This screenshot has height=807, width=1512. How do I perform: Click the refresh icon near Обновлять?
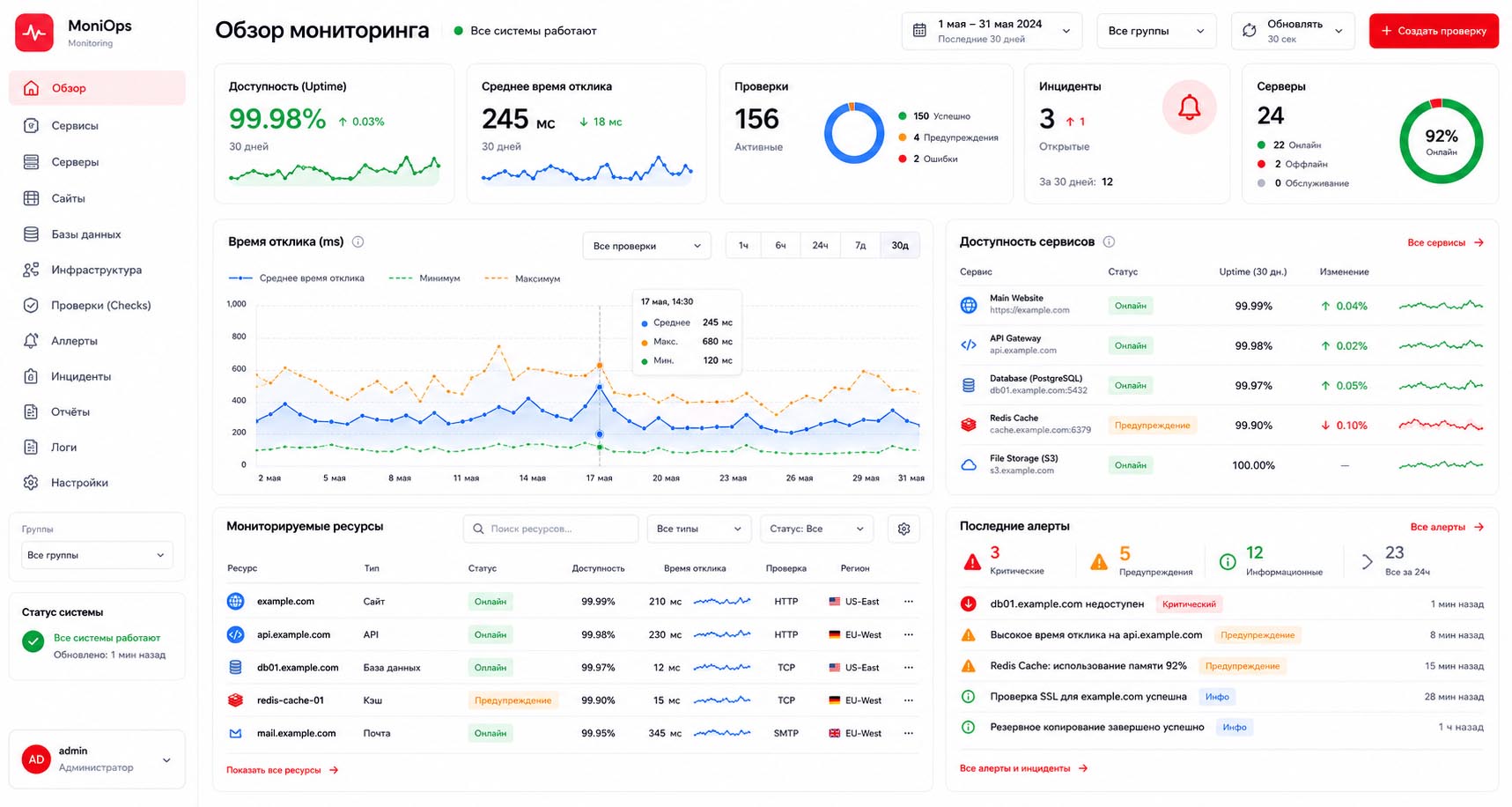click(1249, 31)
